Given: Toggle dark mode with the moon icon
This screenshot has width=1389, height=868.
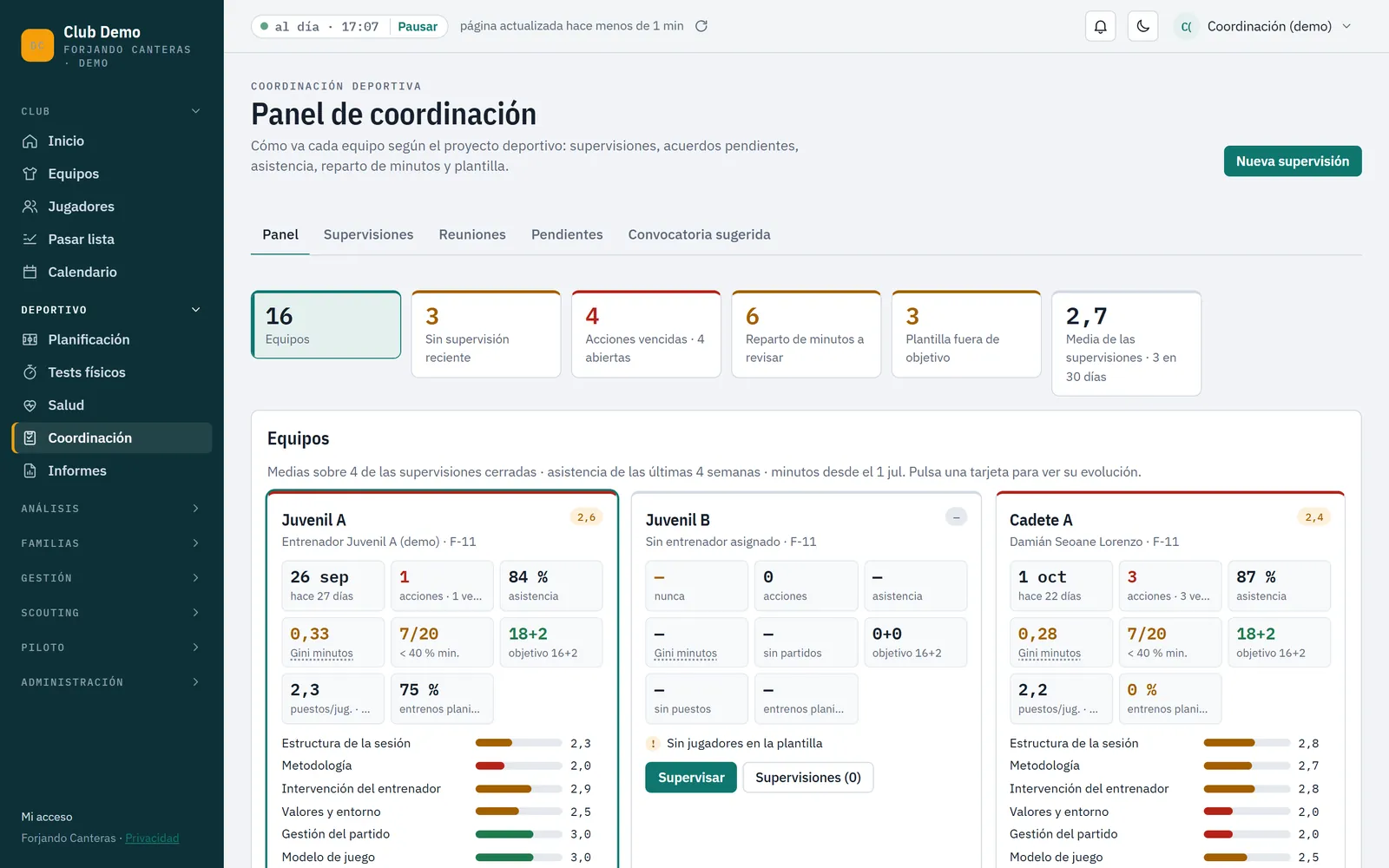Looking at the screenshot, I should point(1142,26).
